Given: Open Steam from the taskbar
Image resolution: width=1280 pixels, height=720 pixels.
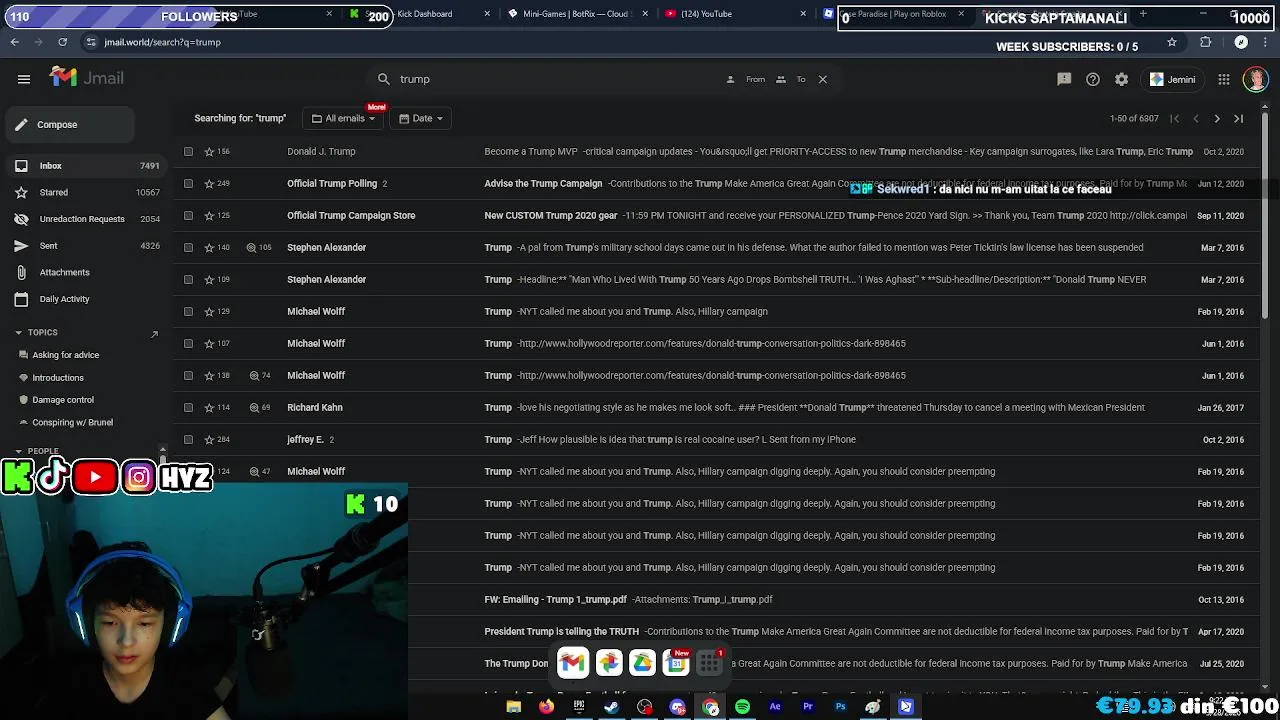Looking at the screenshot, I should (x=611, y=707).
